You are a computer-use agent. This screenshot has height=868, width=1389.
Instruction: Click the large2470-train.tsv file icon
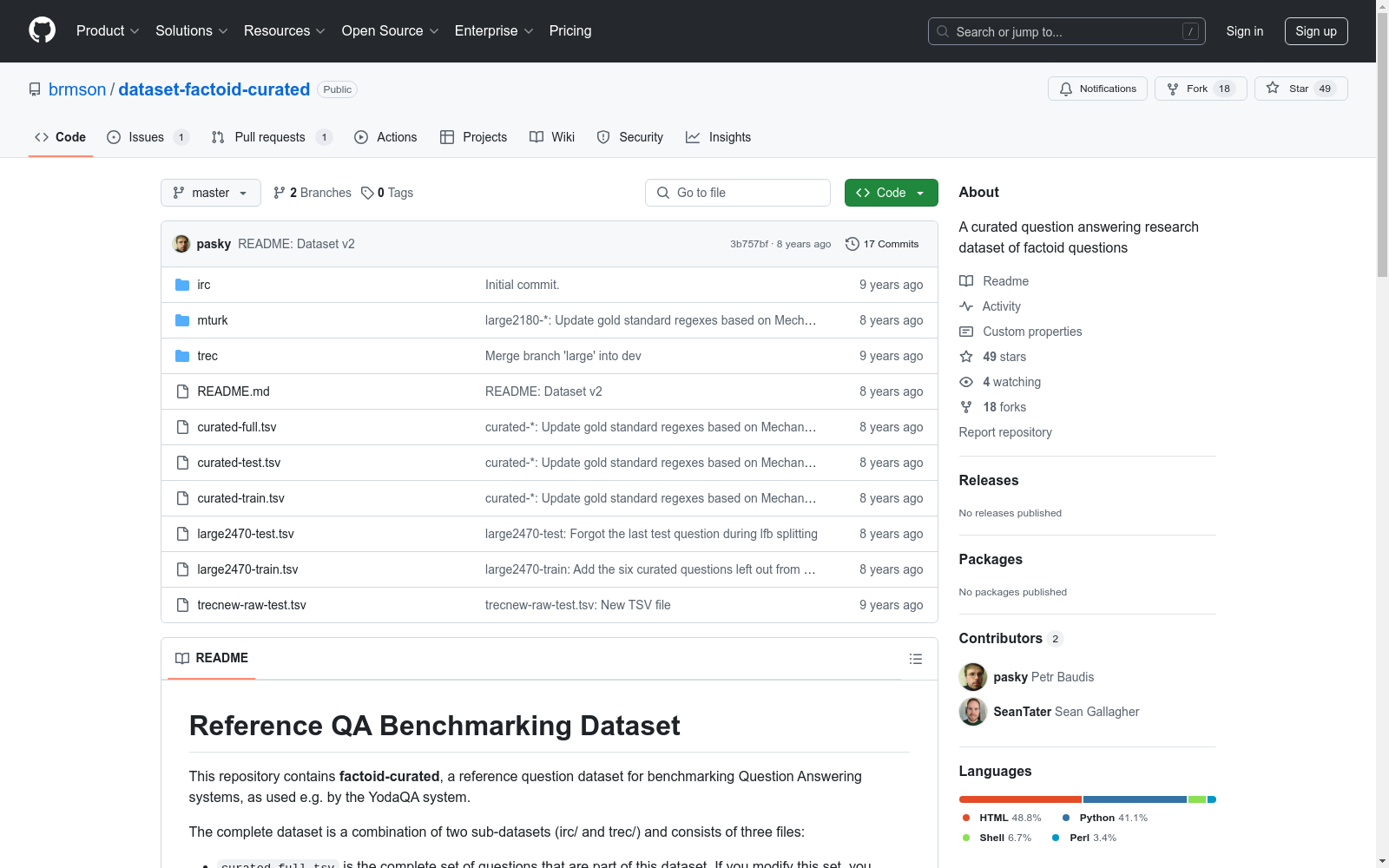coord(182,569)
